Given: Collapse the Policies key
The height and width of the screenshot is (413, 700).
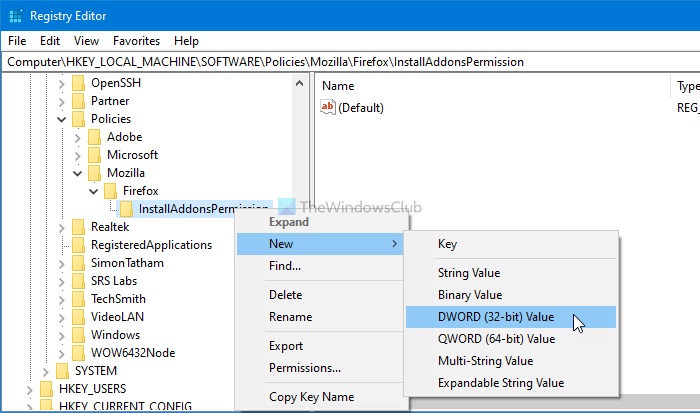Looking at the screenshot, I should point(62,119).
